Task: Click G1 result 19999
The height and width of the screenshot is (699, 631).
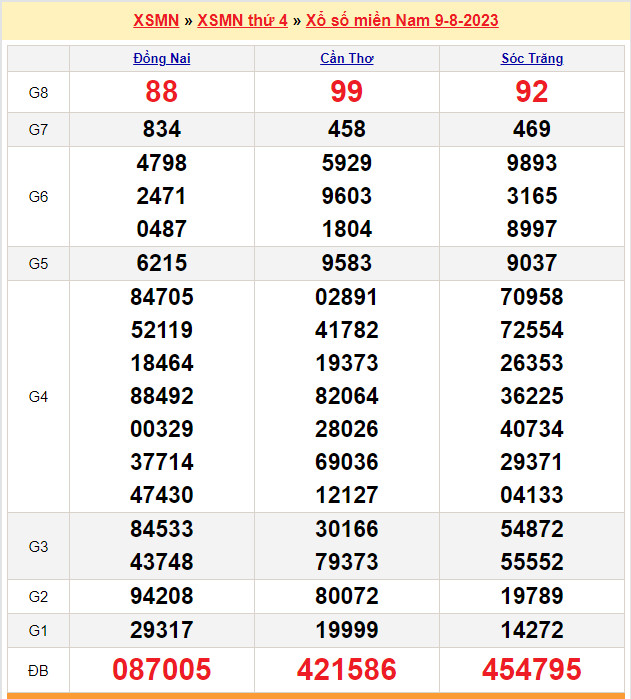Action: point(346,630)
